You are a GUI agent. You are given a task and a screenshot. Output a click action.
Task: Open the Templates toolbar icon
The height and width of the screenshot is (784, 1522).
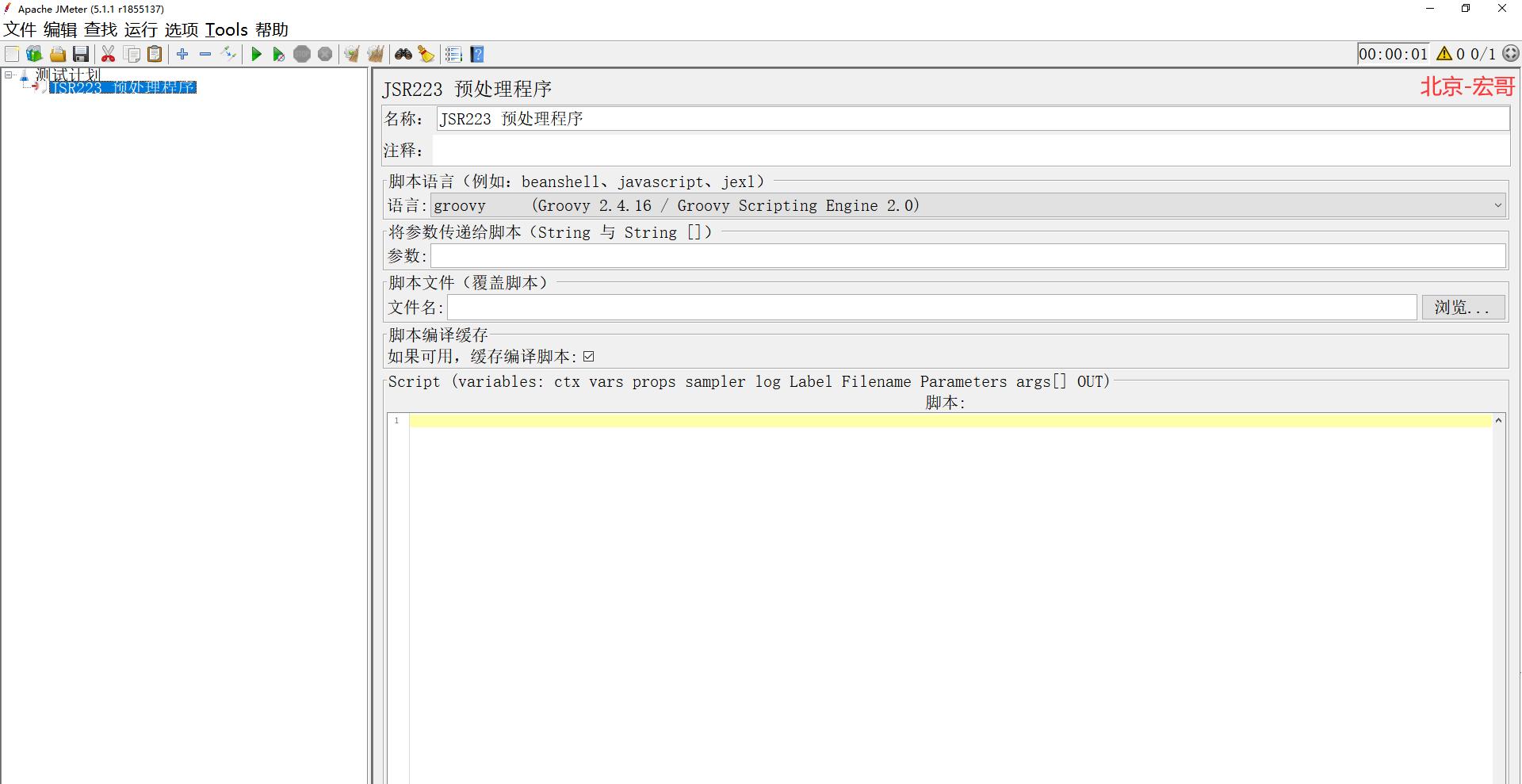pyautogui.click(x=34, y=54)
